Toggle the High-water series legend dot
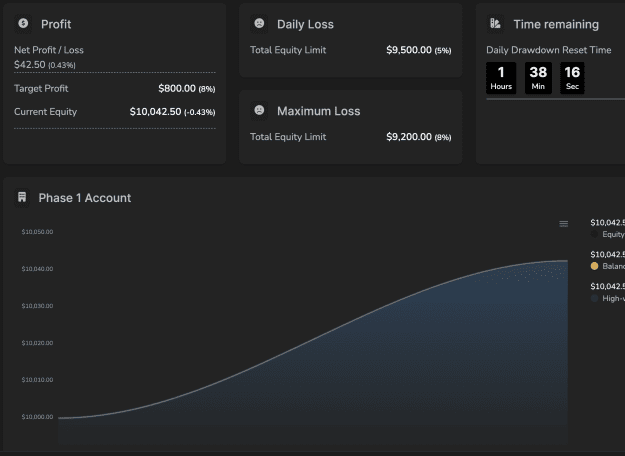625x456 pixels. (594, 298)
